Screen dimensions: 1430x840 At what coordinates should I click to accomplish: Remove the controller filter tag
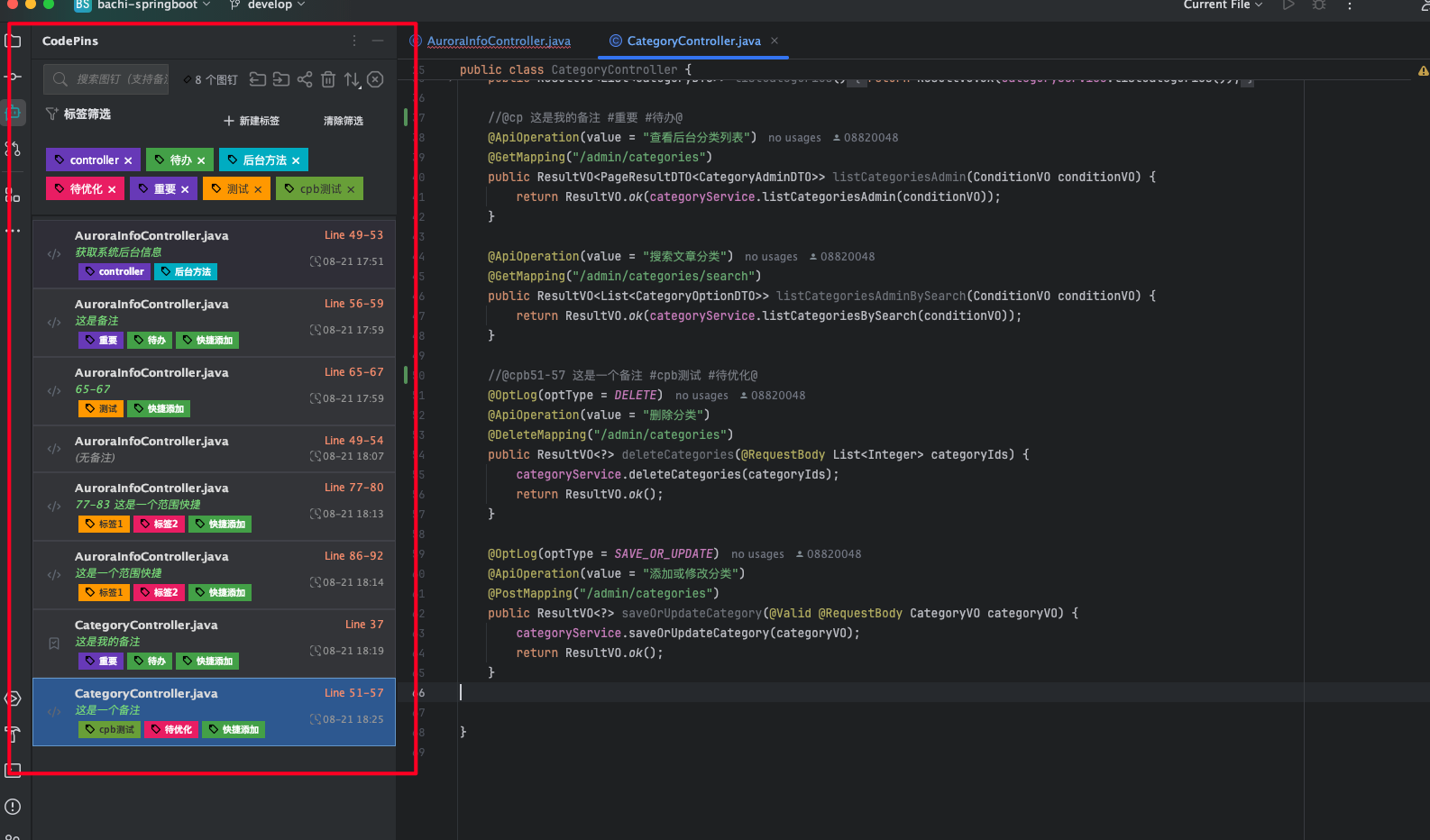point(128,160)
